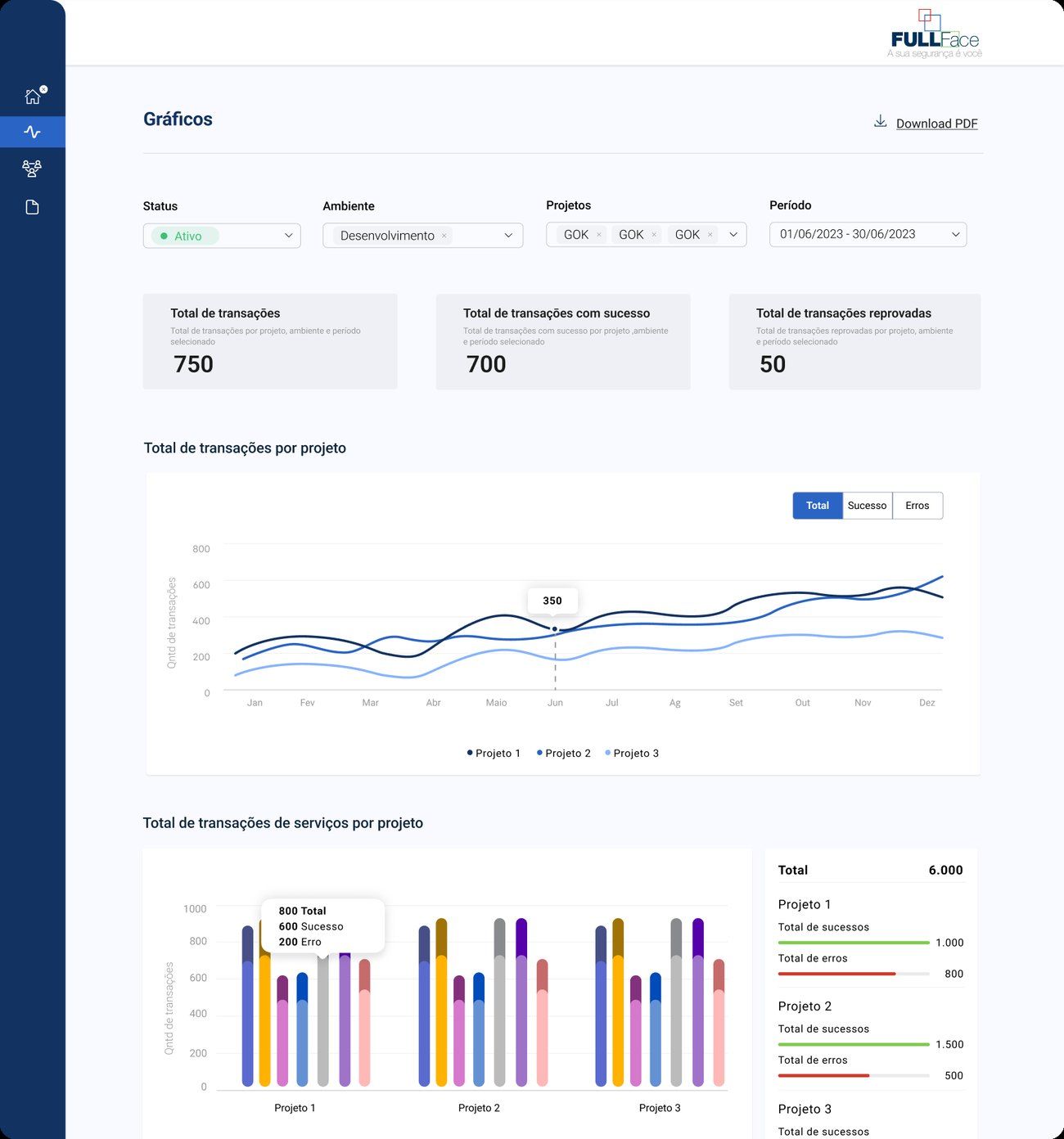Image resolution: width=1064 pixels, height=1139 pixels.
Task: Click the 6.000 total value
Action: click(x=945, y=870)
